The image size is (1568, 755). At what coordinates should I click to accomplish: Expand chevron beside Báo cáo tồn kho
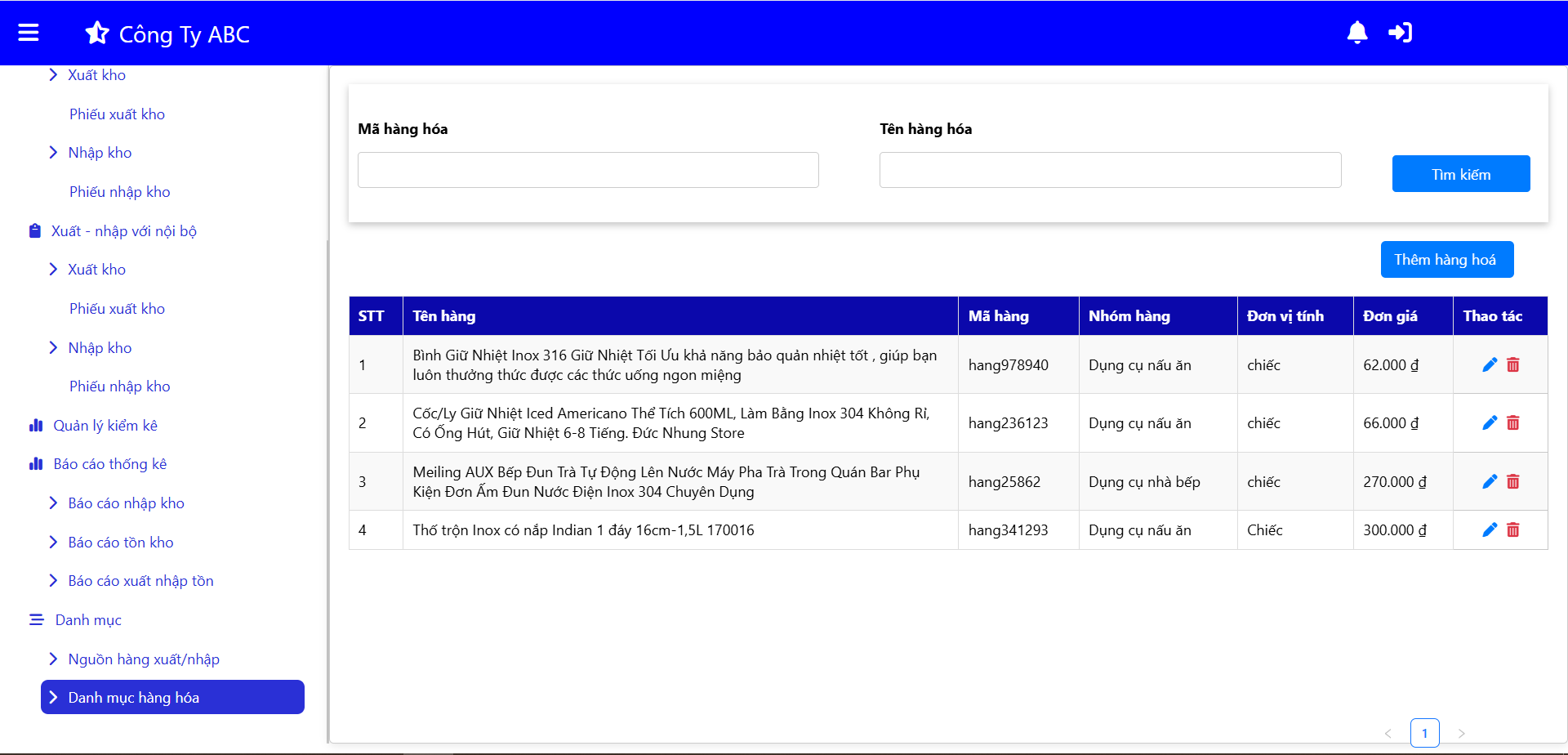[53, 542]
